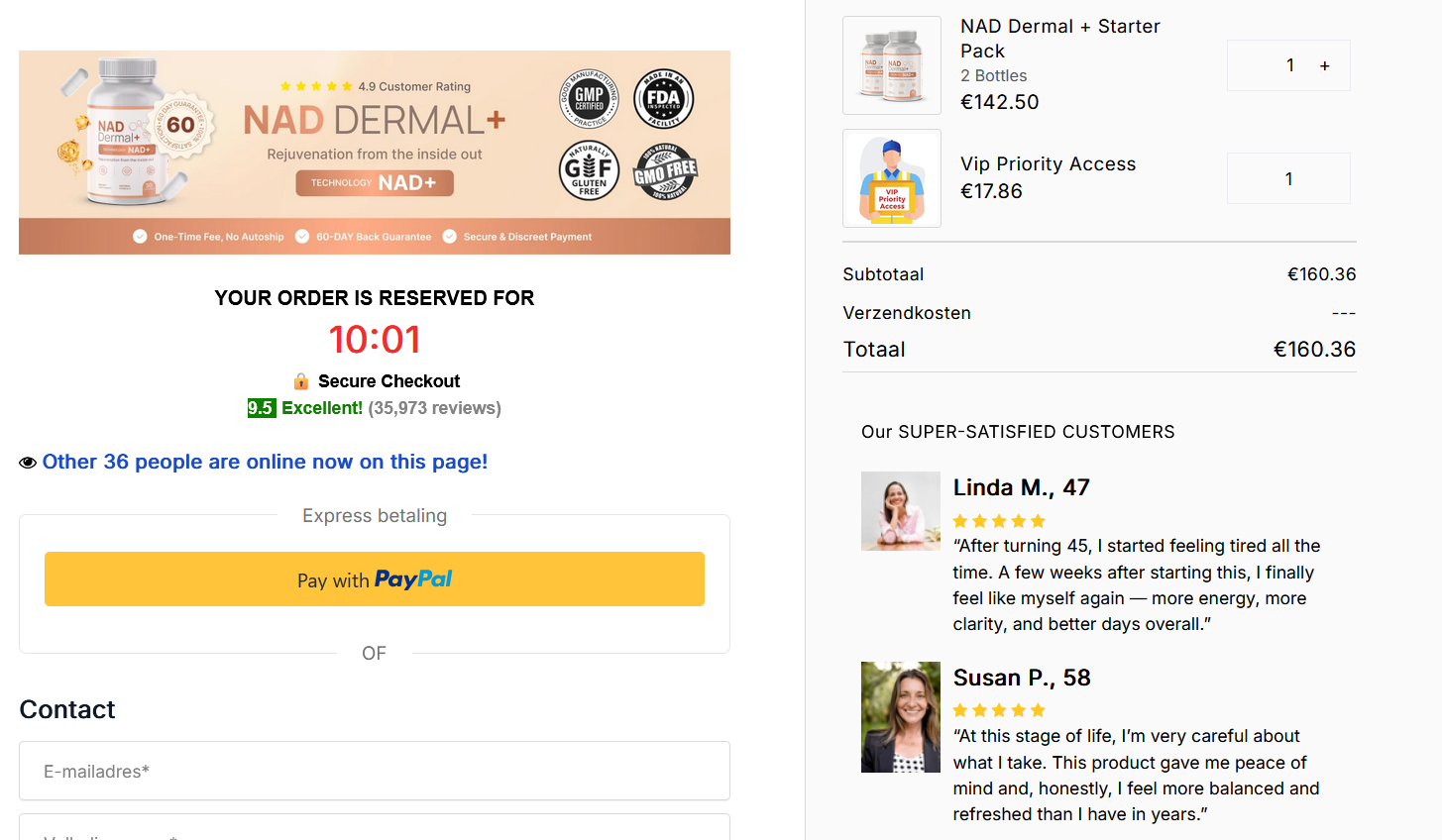Click the 'NAD Dermal + Starter Pack' product name
Viewport: 1442px width, 840px height.
click(x=1060, y=39)
